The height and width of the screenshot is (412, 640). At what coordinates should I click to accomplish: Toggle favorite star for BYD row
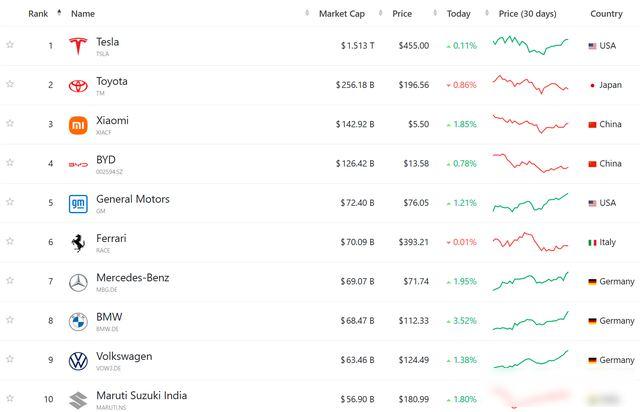[x=10, y=163]
